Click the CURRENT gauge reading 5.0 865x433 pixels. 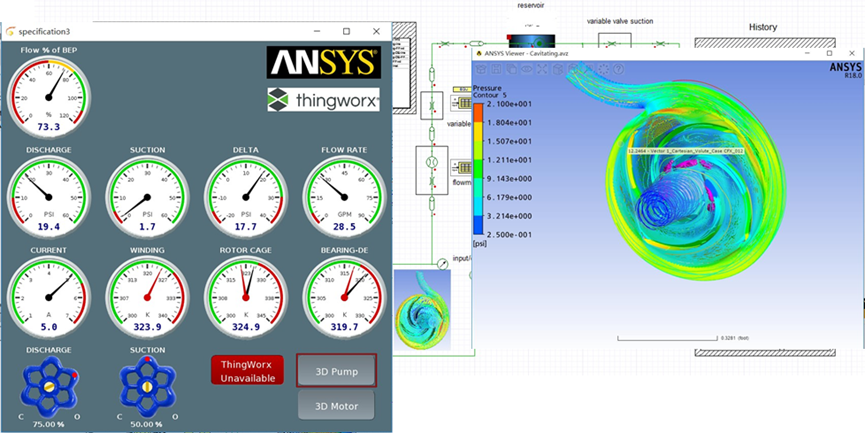(x=49, y=297)
